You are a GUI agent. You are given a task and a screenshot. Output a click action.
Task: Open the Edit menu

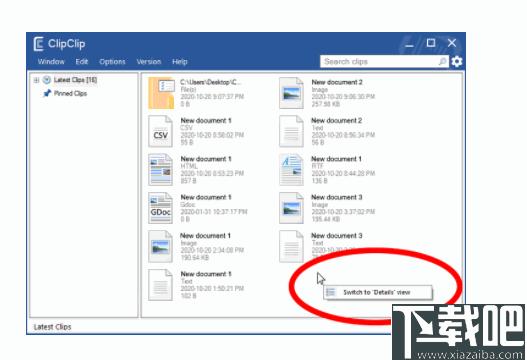pyautogui.click(x=82, y=62)
